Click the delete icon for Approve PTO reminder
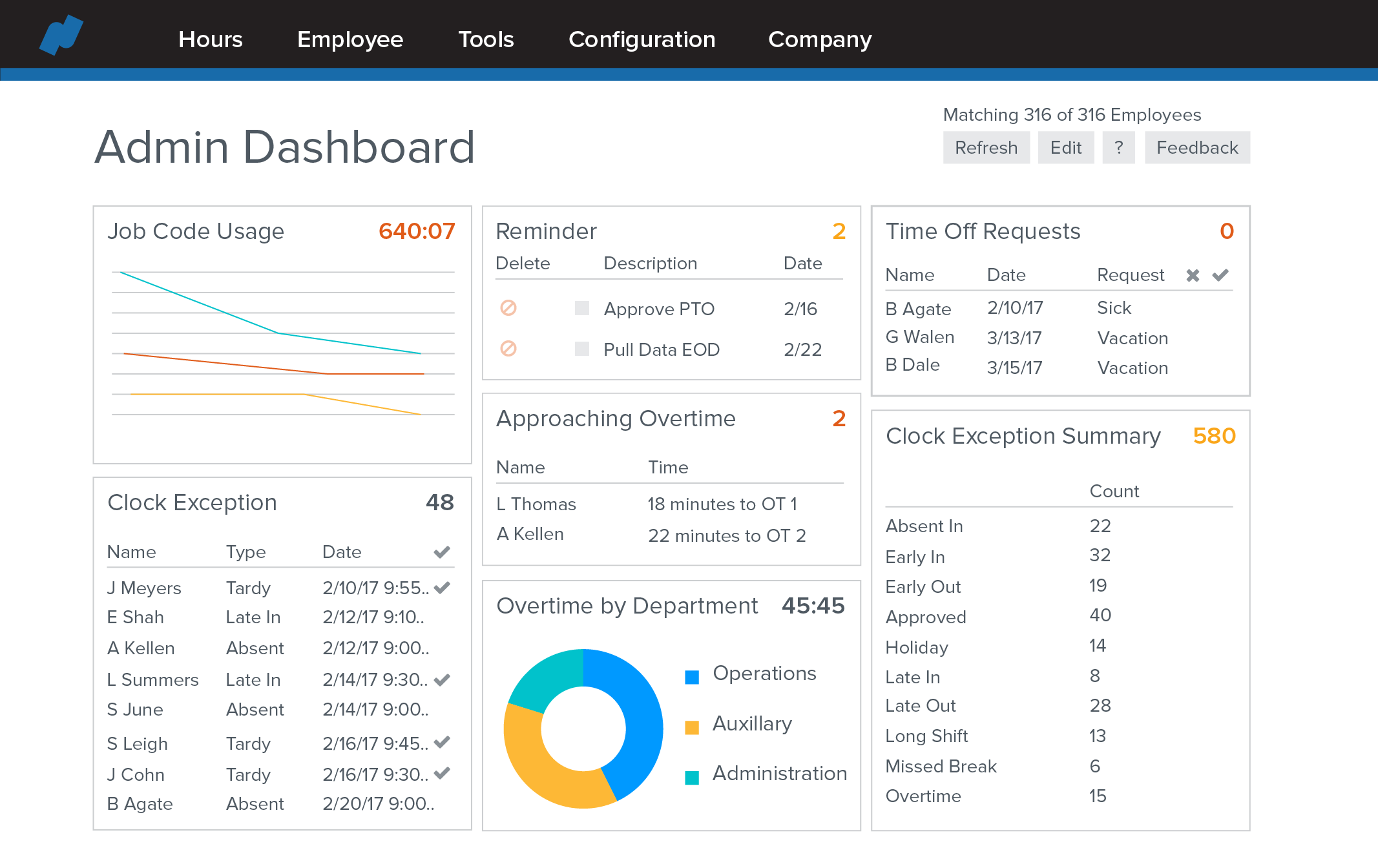1378x868 pixels. (x=508, y=307)
